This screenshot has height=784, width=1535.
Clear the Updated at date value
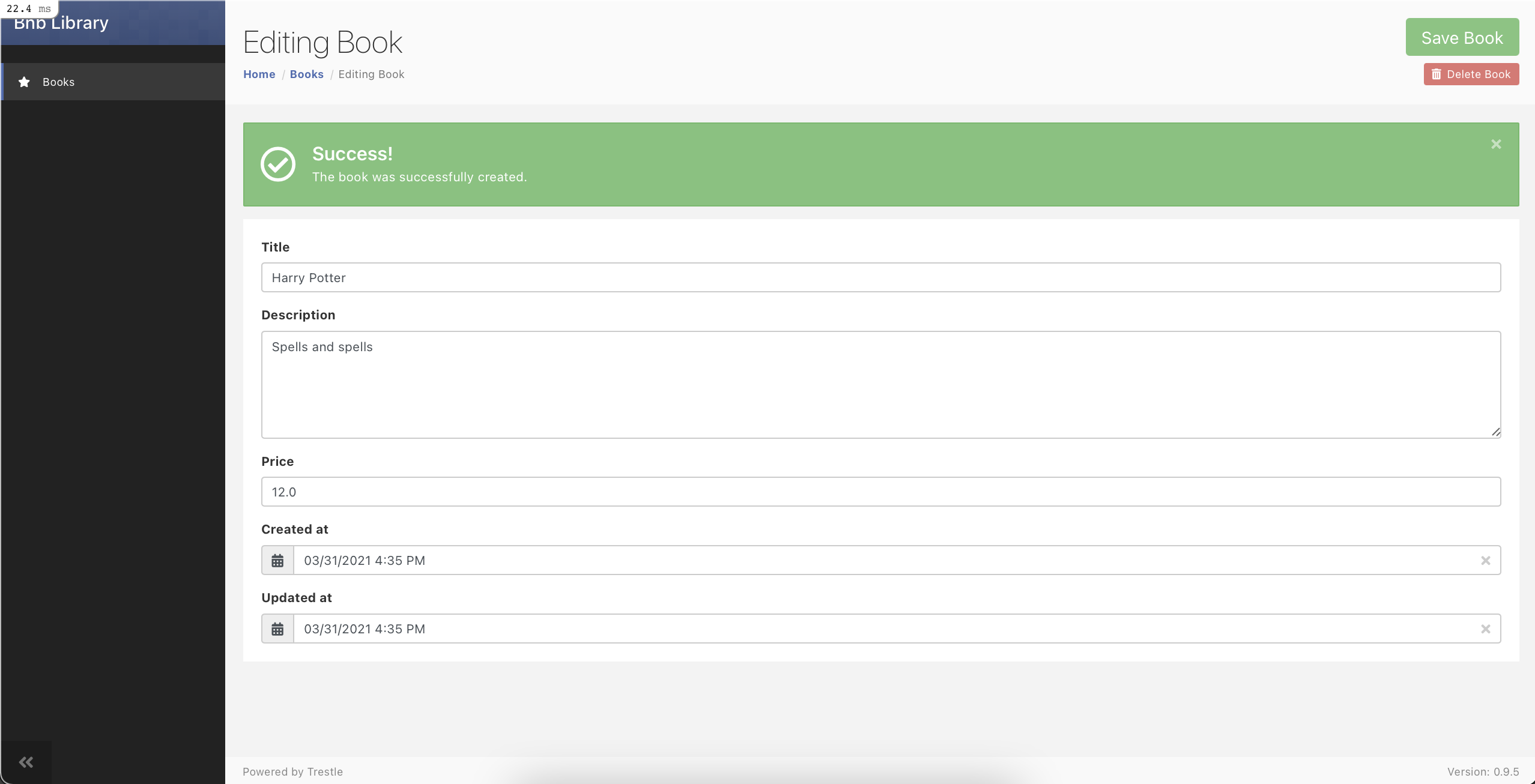pos(1485,629)
